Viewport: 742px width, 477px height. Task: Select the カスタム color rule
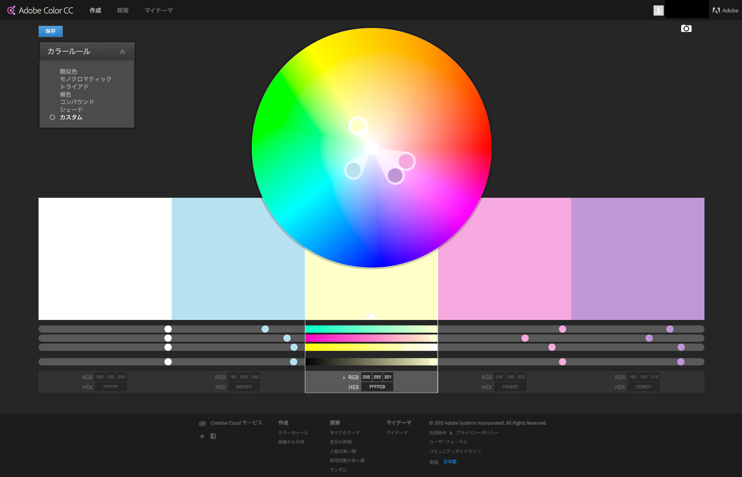click(x=71, y=117)
